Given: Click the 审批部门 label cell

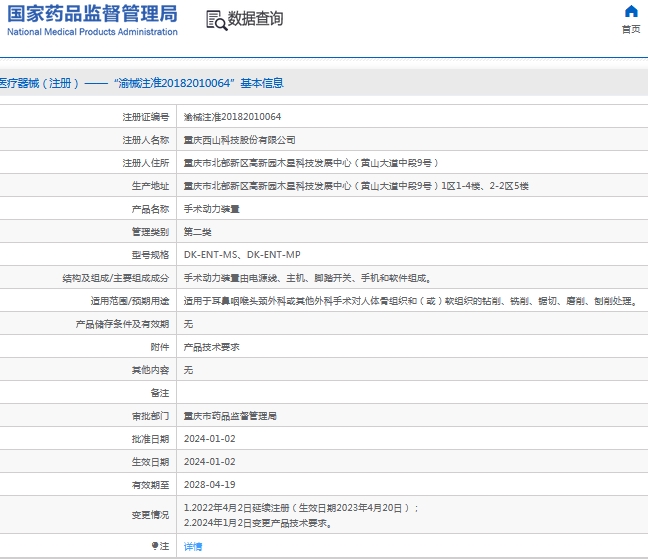Looking at the screenshot, I should (x=150, y=416).
